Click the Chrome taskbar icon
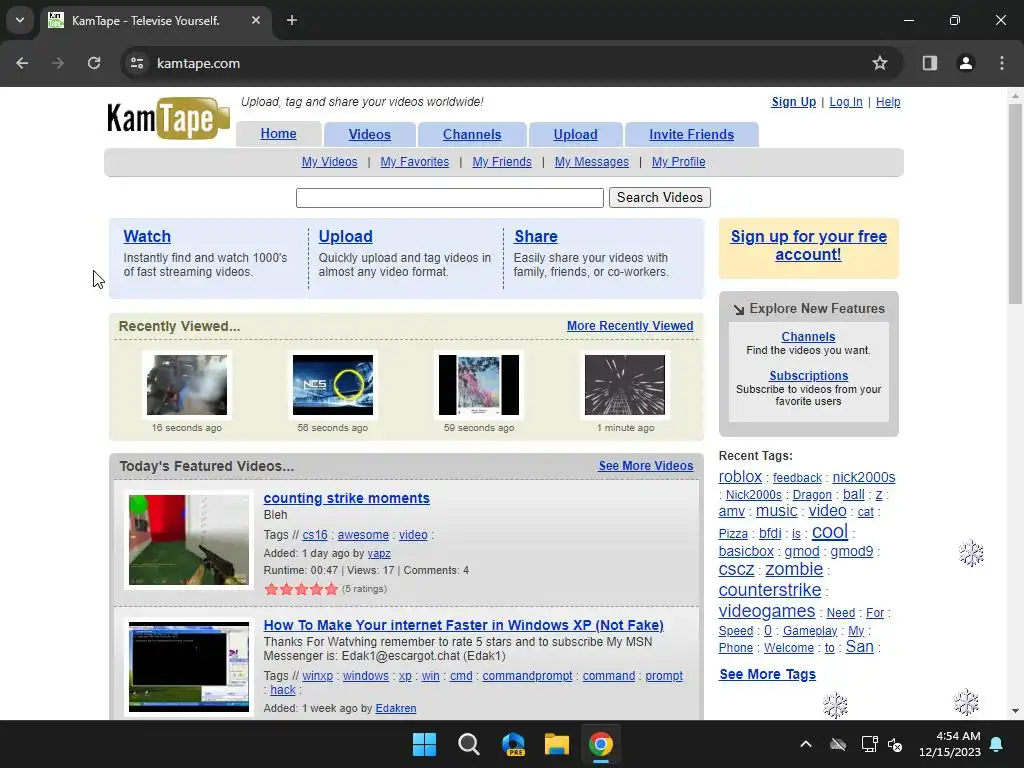The image size is (1024, 768). coord(601,744)
